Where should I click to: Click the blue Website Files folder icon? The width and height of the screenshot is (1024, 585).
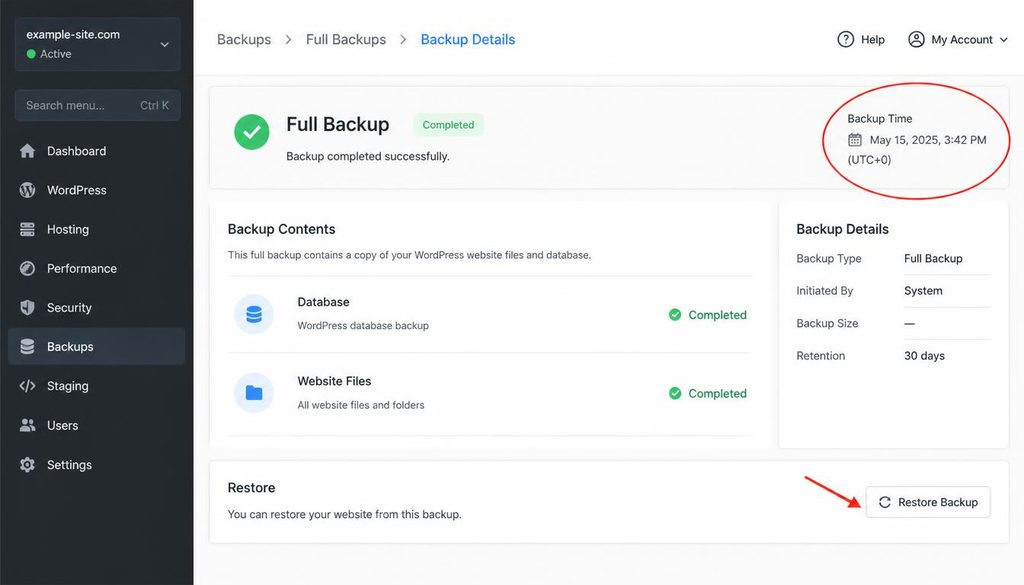[254, 392]
